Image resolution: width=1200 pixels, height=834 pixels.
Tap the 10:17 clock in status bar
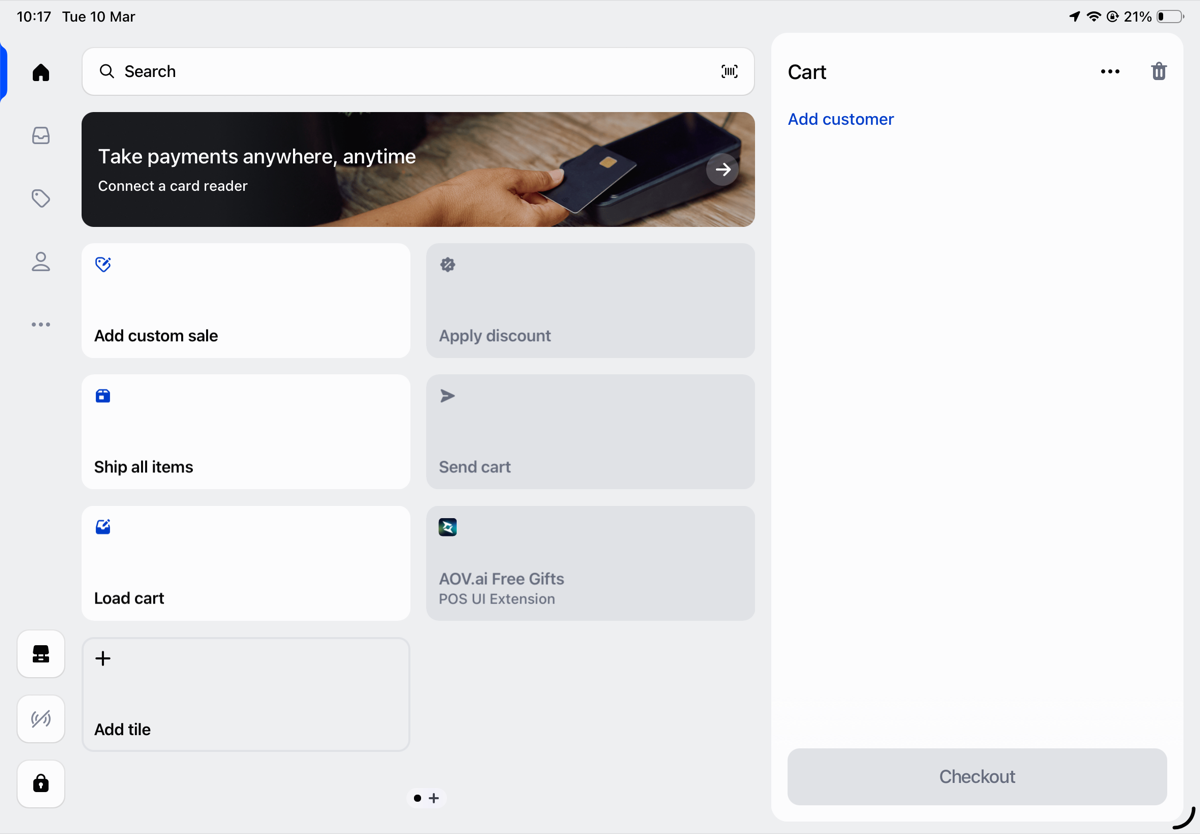[x=34, y=17]
